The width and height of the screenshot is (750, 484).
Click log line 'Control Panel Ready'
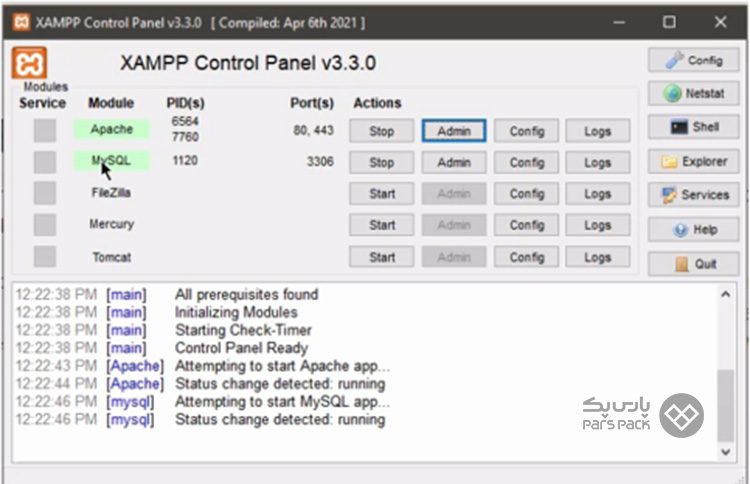[242, 348]
